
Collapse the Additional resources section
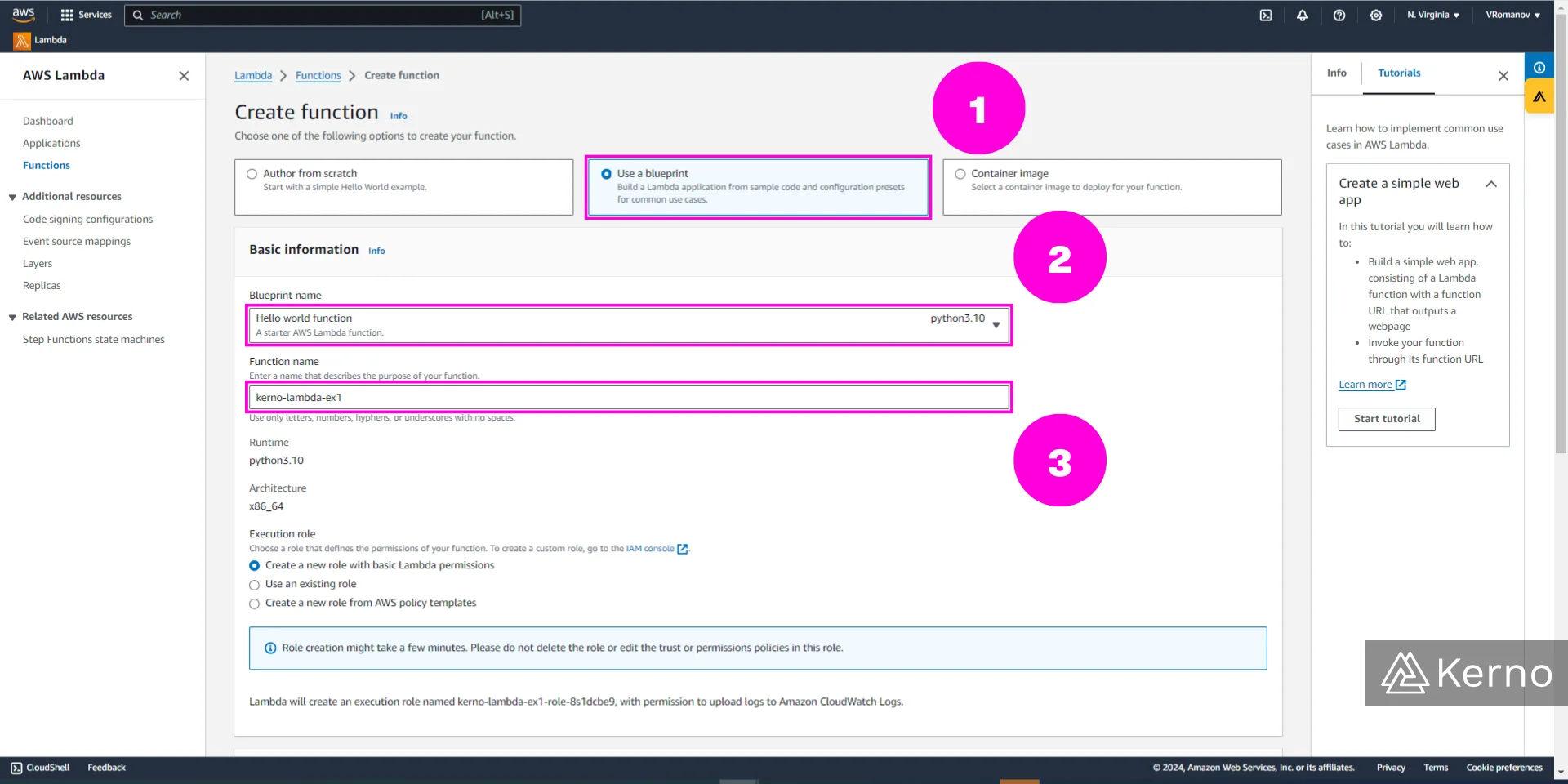[x=12, y=197]
